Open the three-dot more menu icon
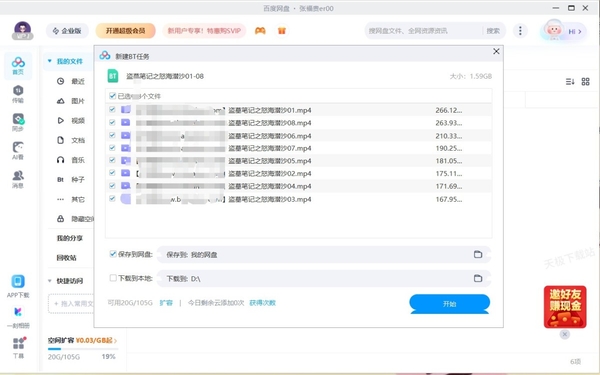 pos(520,31)
